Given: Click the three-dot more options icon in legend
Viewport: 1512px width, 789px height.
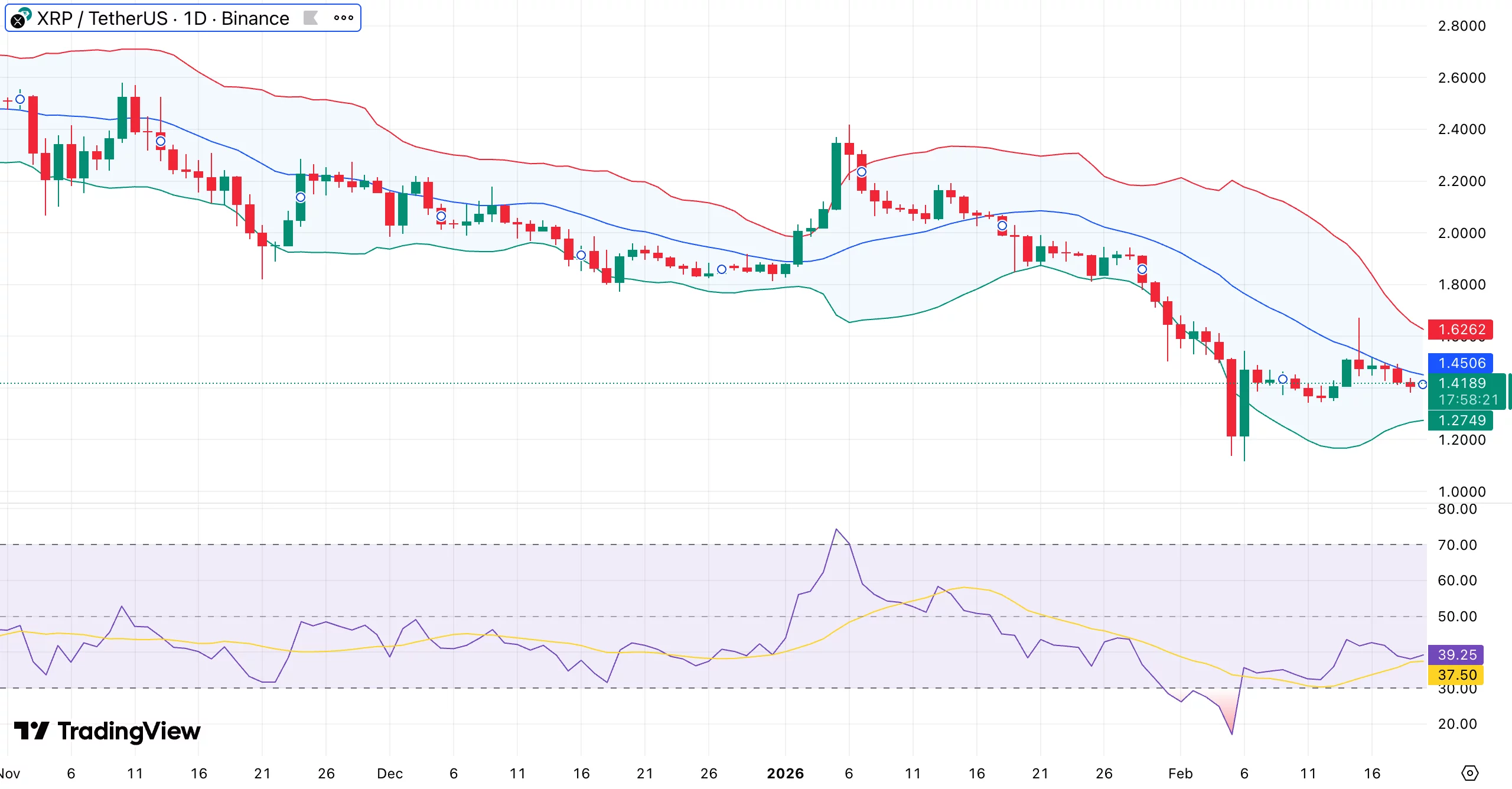Looking at the screenshot, I should pos(343,18).
